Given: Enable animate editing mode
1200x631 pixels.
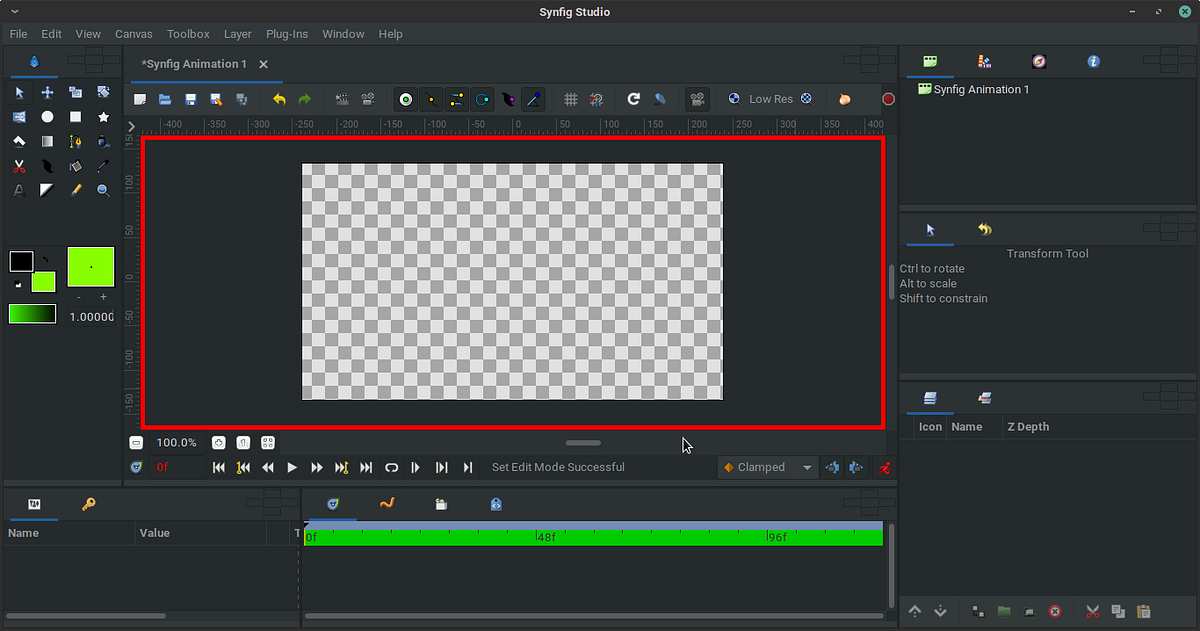Looking at the screenshot, I should point(884,467).
